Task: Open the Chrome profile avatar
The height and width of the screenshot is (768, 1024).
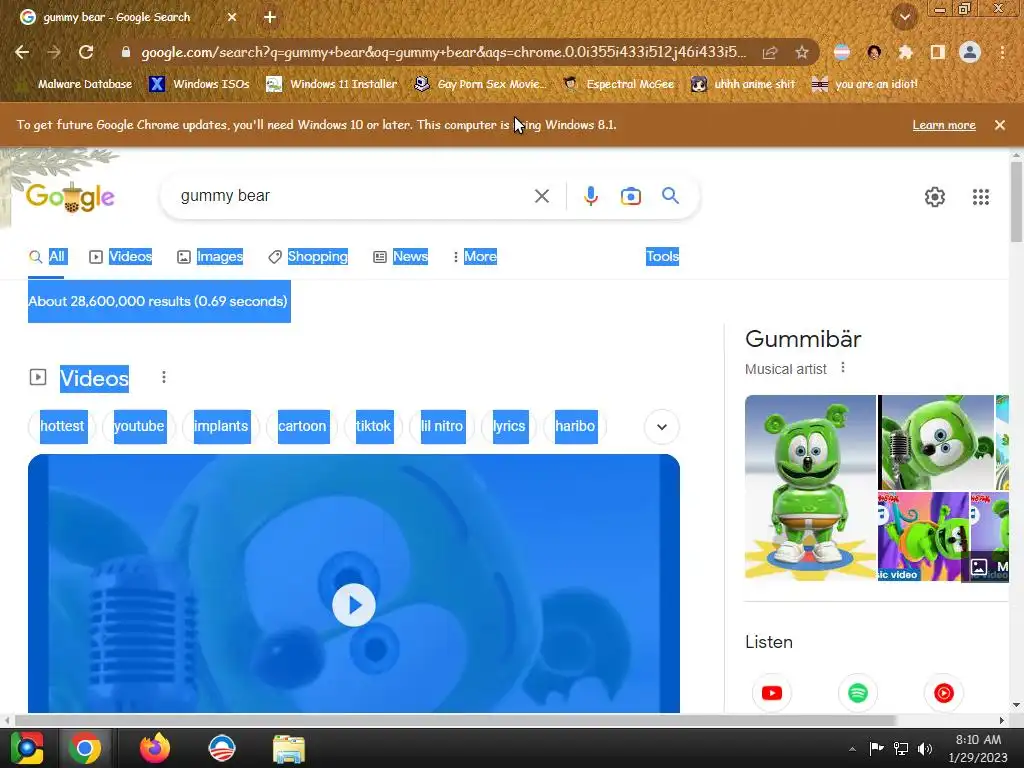Action: [x=969, y=52]
